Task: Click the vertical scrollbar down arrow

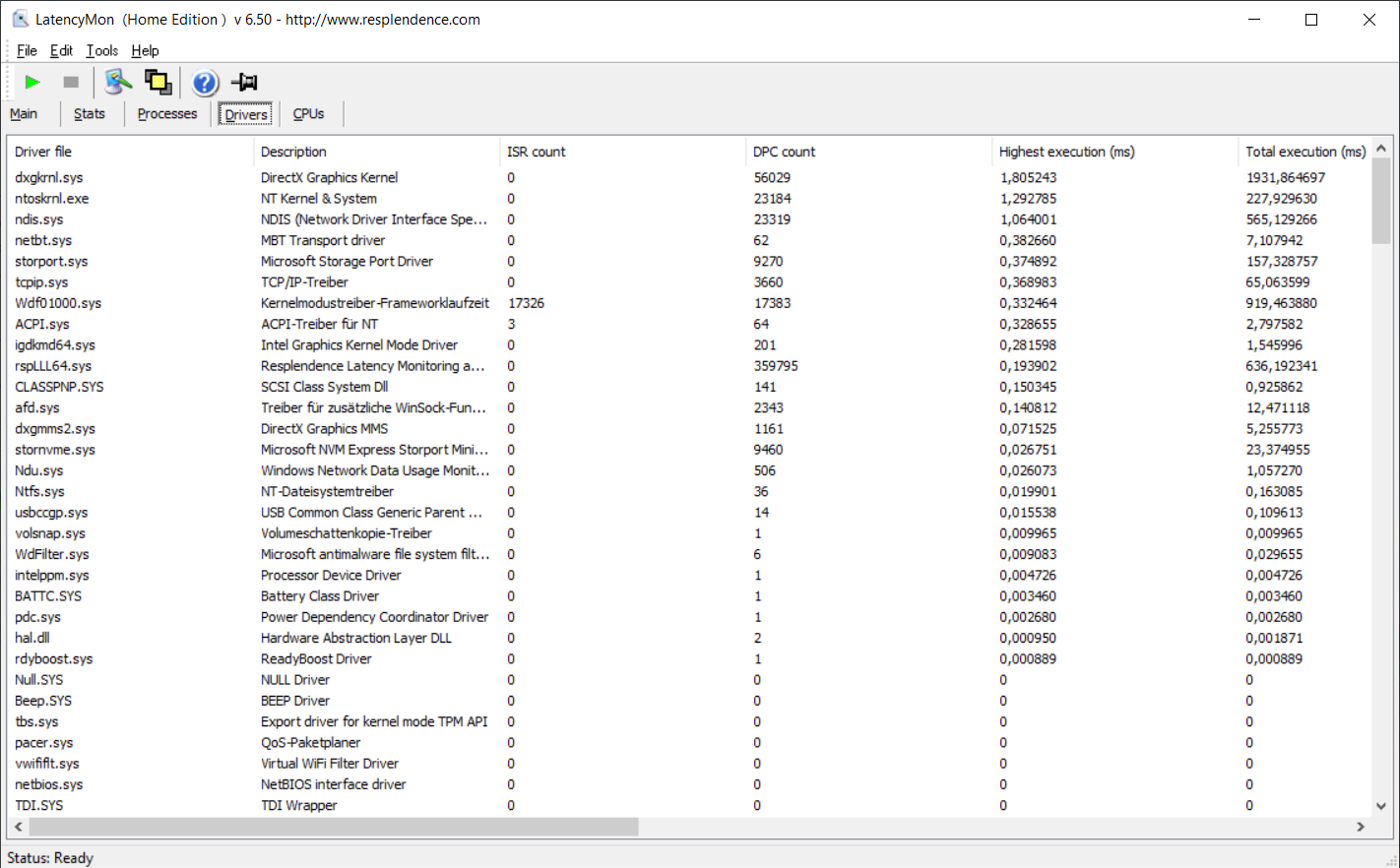Action: (x=1381, y=805)
